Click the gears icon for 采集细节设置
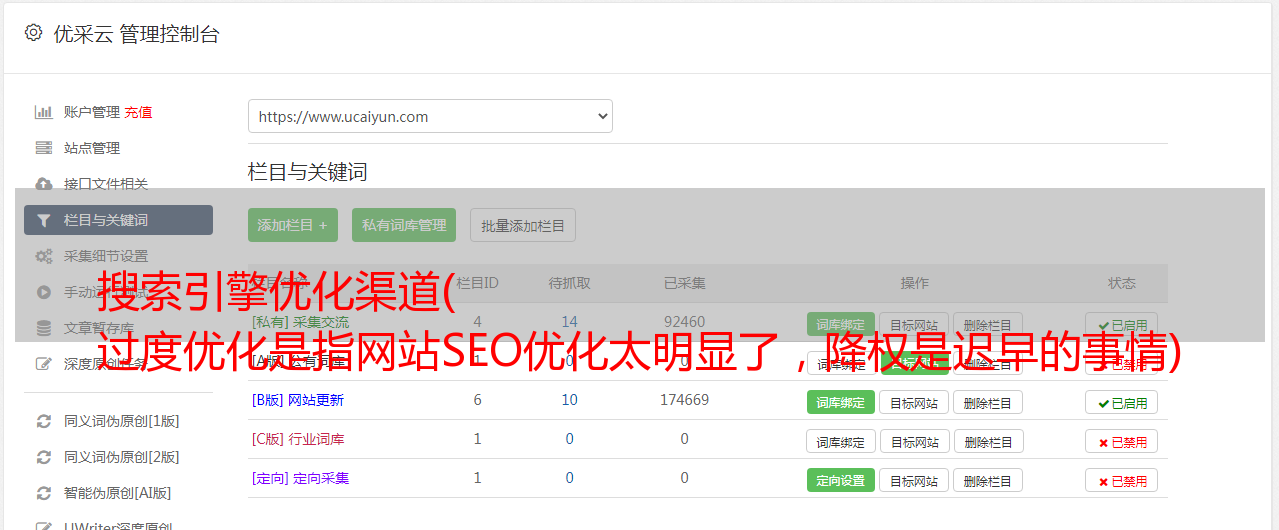 click(44, 256)
